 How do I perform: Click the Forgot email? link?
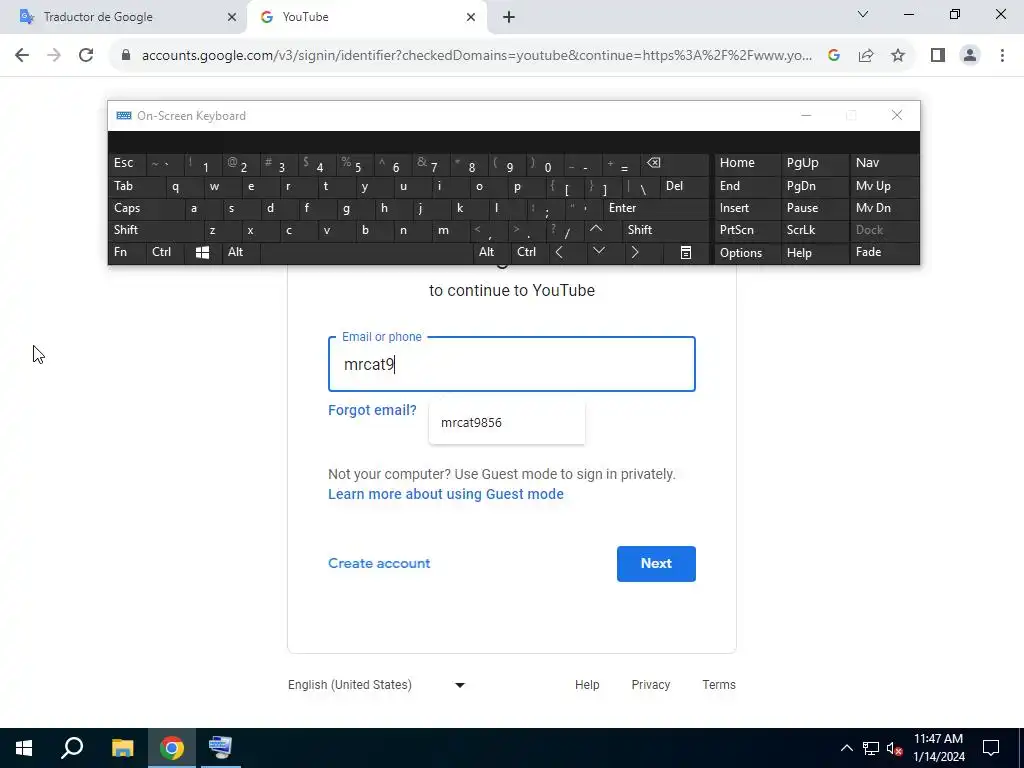pyautogui.click(x=372, y=410)
